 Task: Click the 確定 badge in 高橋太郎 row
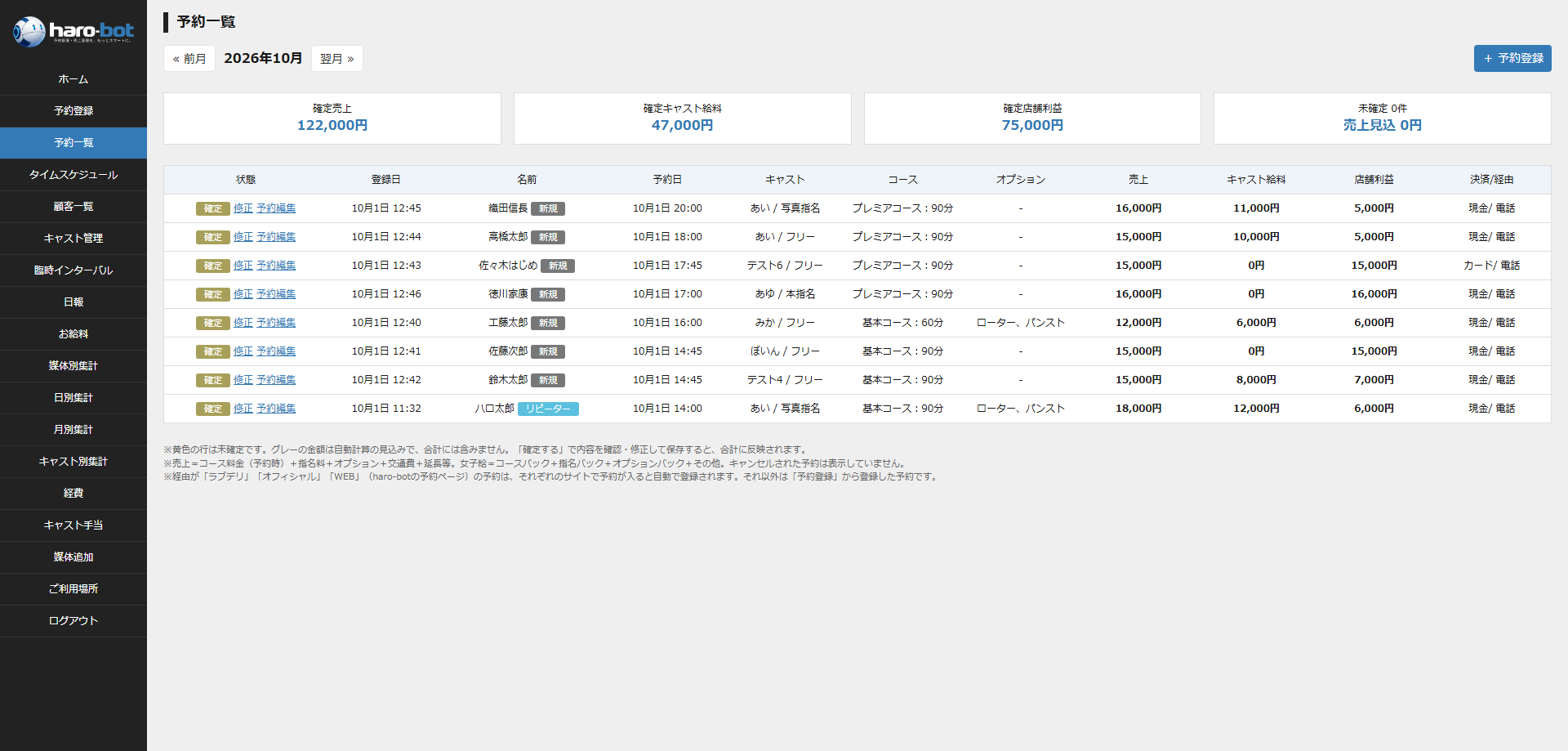click(213, 237)
